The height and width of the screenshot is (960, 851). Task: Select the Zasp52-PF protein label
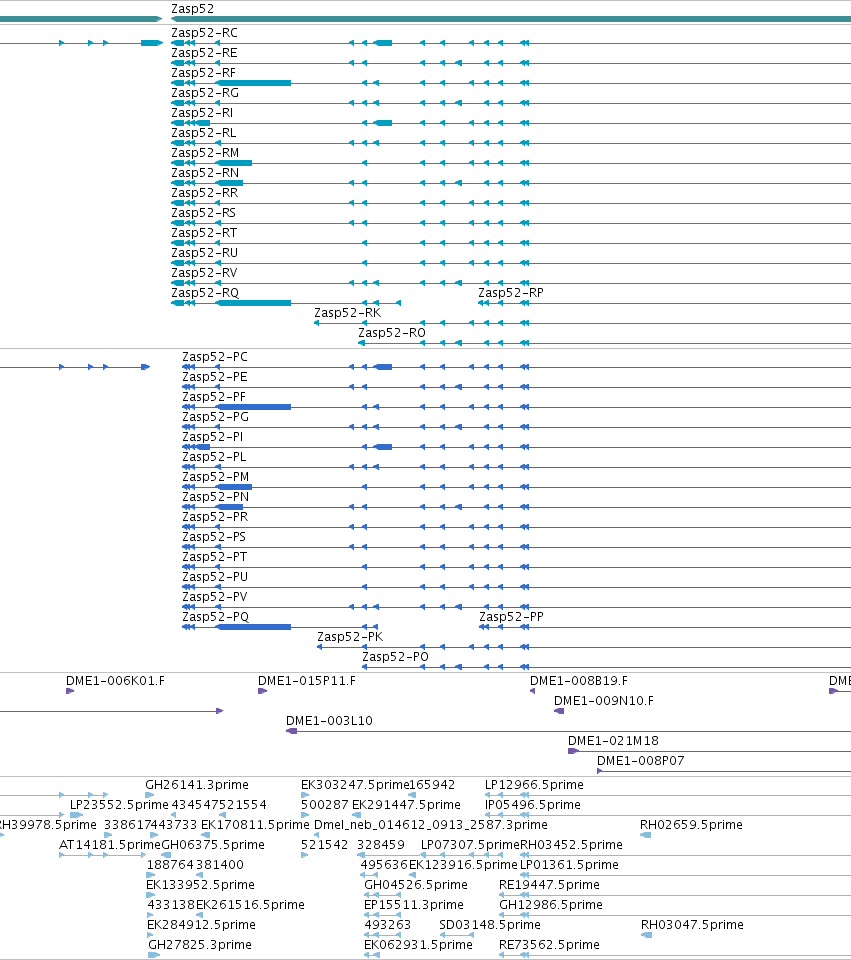click(214, 397)
